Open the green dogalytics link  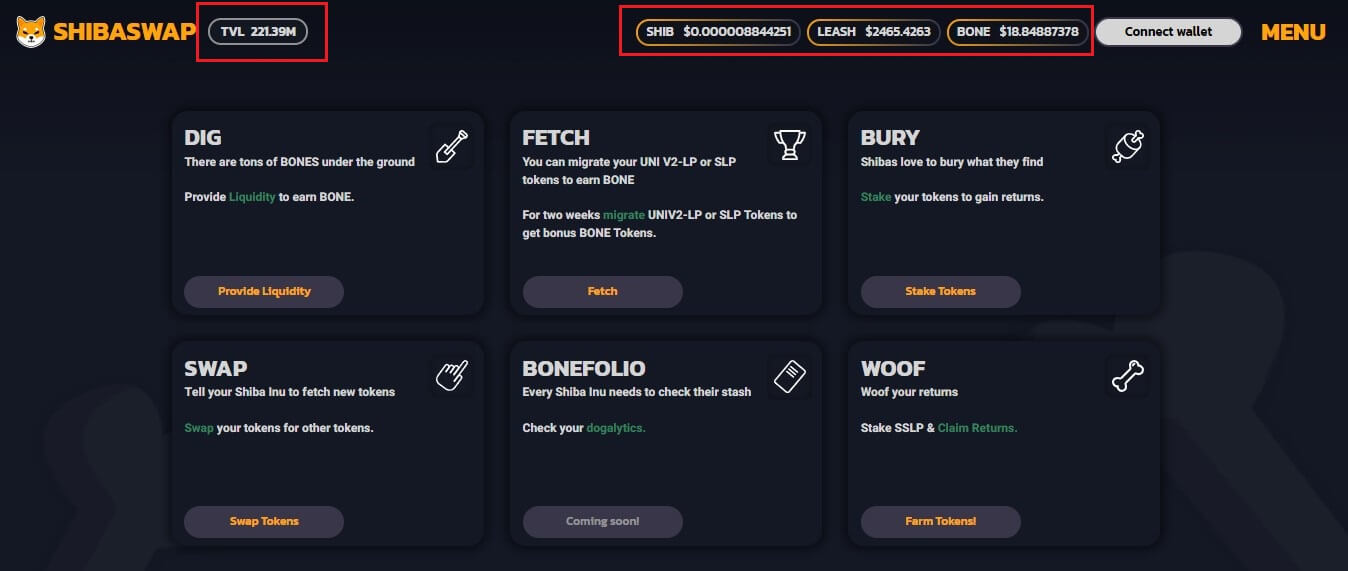coord(616,428)
